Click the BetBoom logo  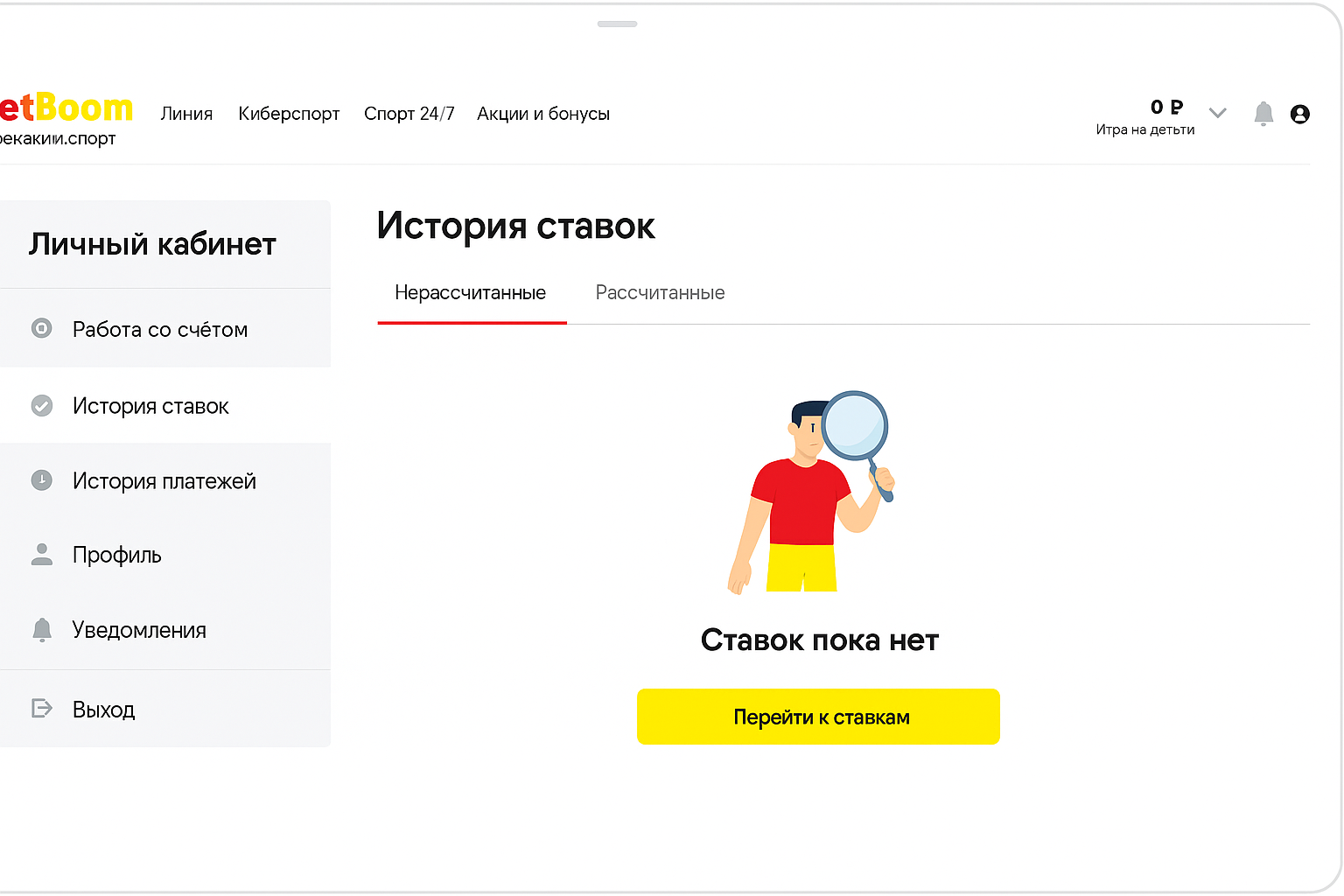66,108
